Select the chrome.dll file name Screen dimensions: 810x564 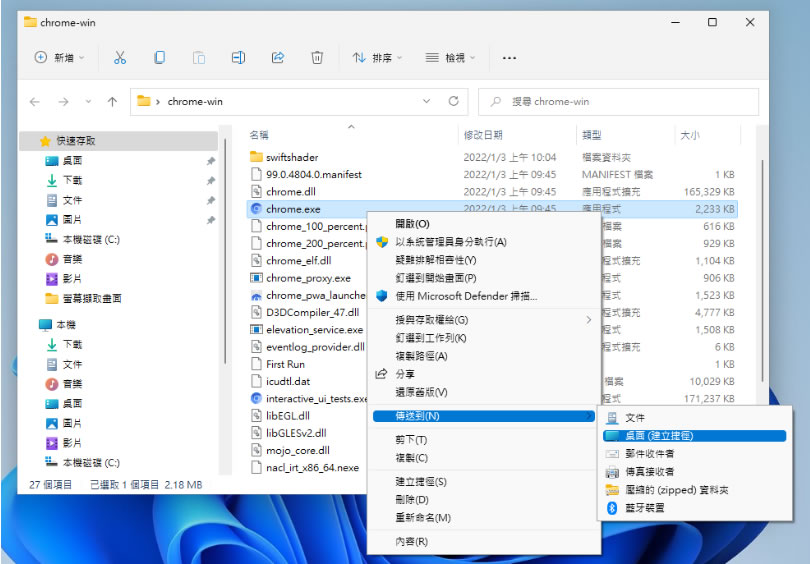point(291,192)
